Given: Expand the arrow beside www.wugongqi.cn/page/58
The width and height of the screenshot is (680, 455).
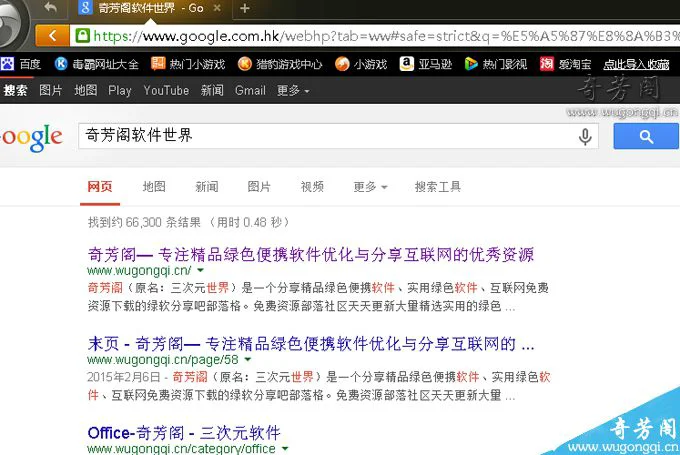Looking at the screenshot, I should point(248,360).
